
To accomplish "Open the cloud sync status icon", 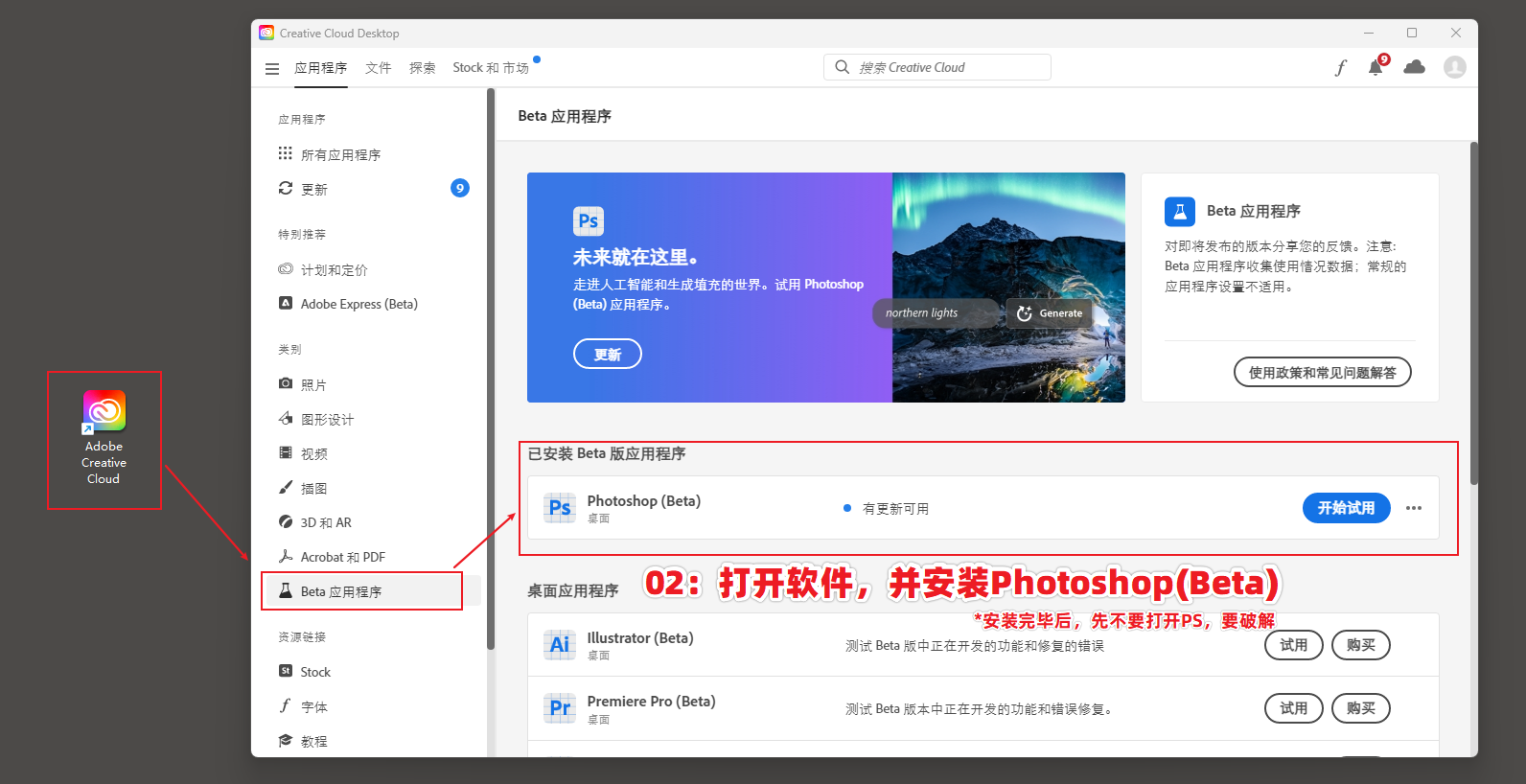I will (1414, 67).
